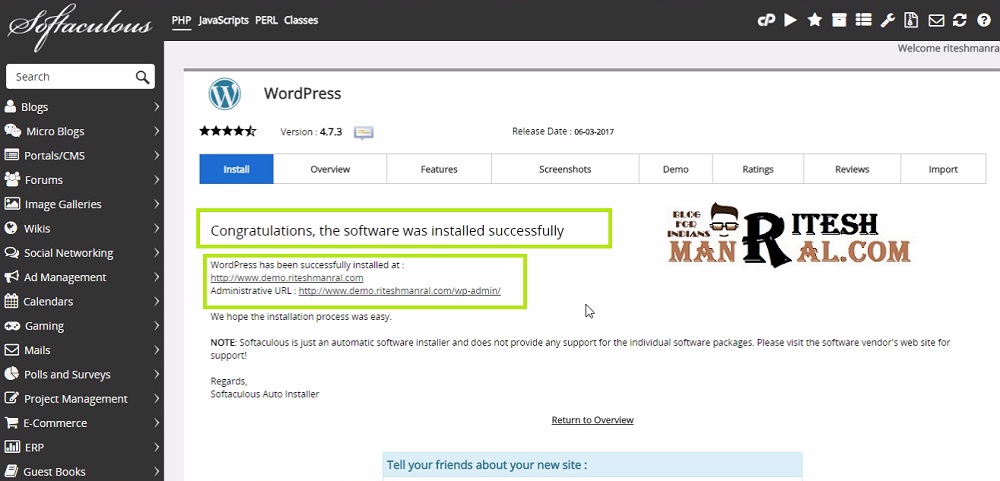Open the Features tab
Image resolution: width=1000 pixels, height=481 pixels.
tap(439, 169)
